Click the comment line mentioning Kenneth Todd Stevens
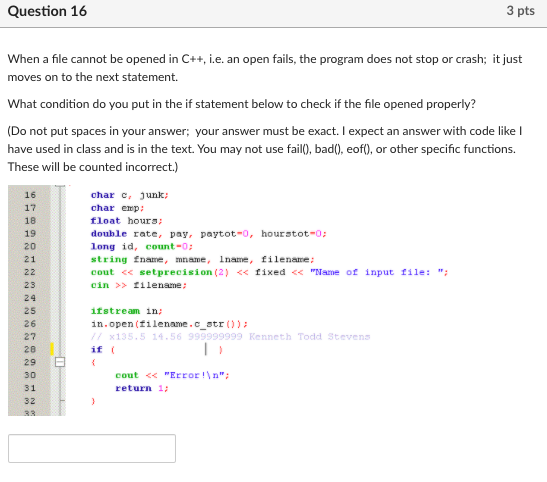 (x=230, y=337)
